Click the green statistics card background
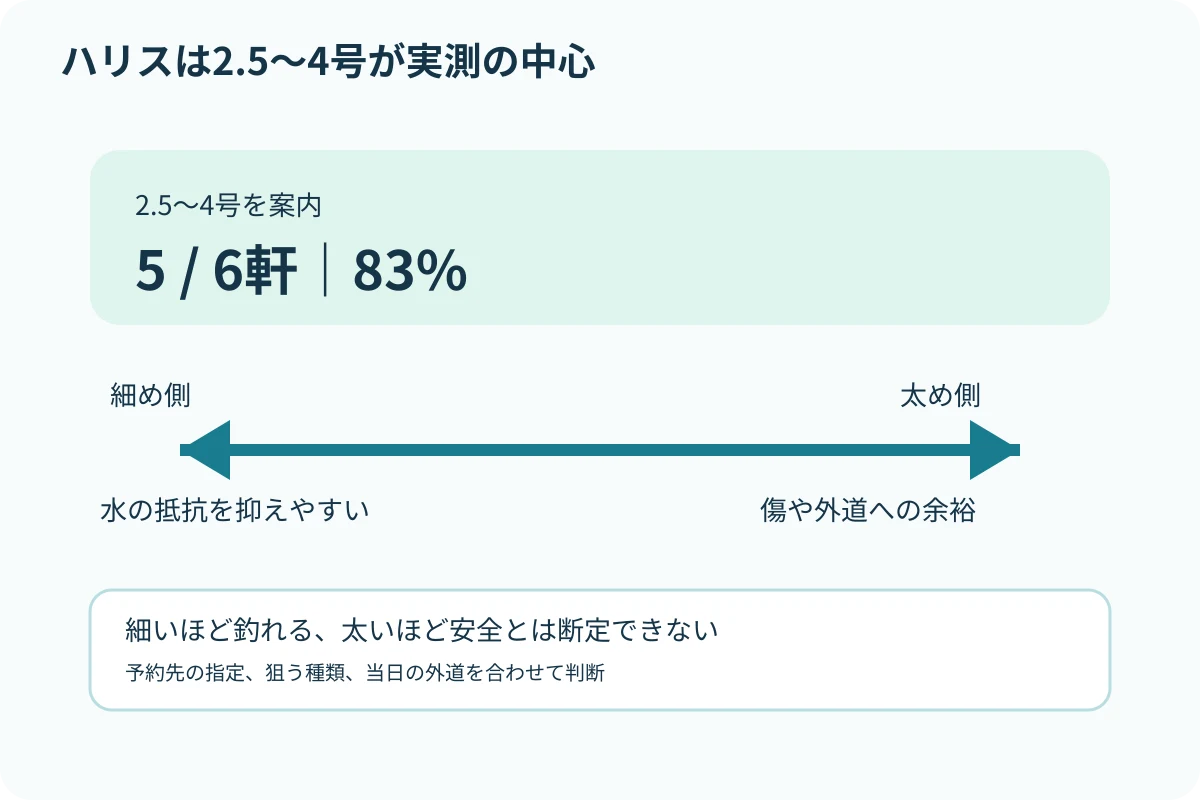The width and height of the screenshot is (1200, 800). 600,237
